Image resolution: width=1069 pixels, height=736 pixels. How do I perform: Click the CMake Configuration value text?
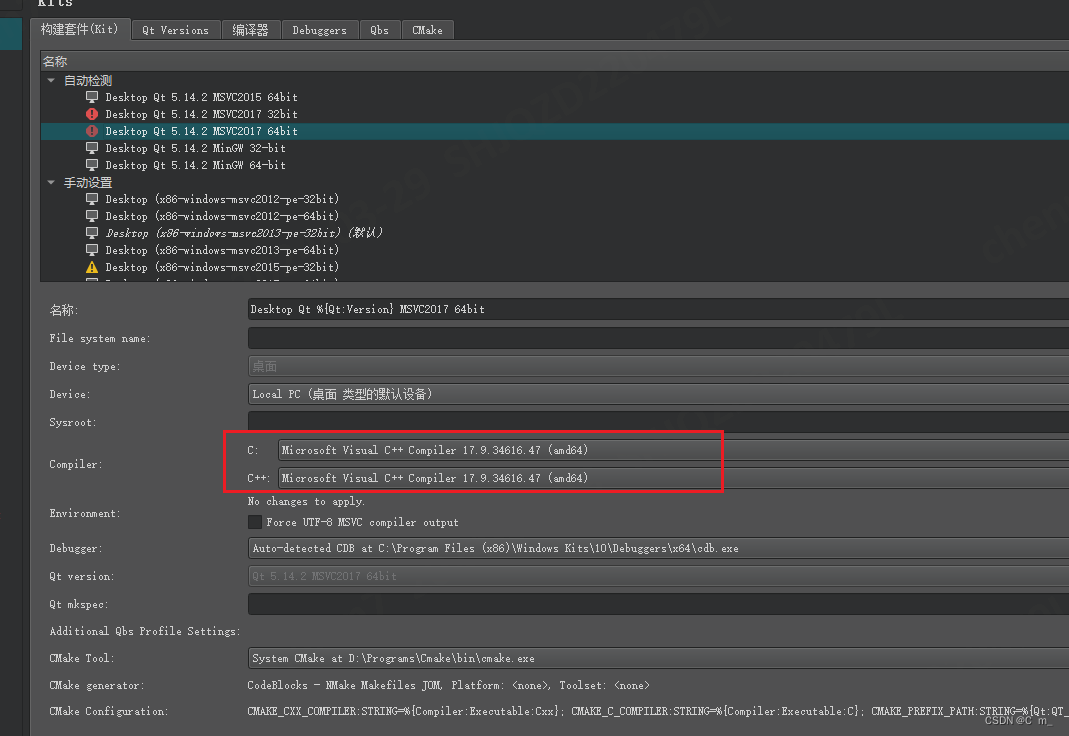tap(658, 711)
